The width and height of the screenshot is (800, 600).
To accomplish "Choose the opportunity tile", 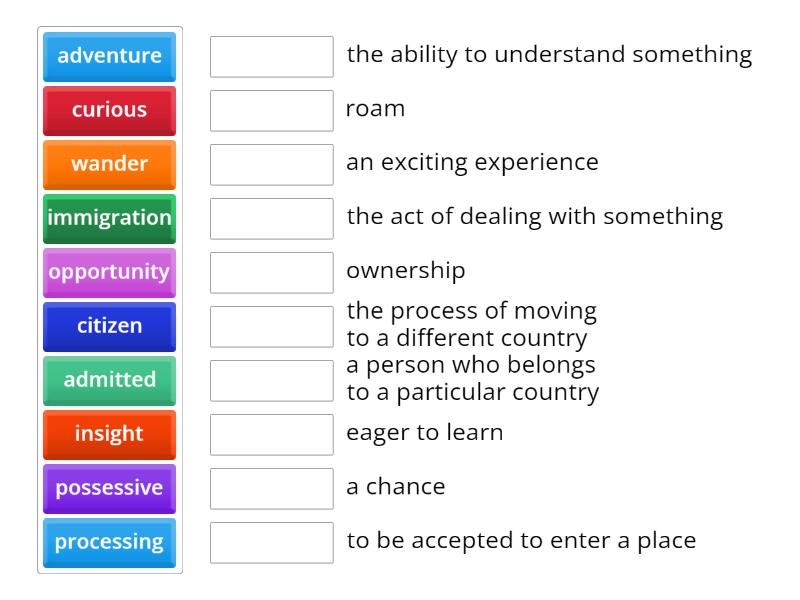I will click(x=108, y=272).
